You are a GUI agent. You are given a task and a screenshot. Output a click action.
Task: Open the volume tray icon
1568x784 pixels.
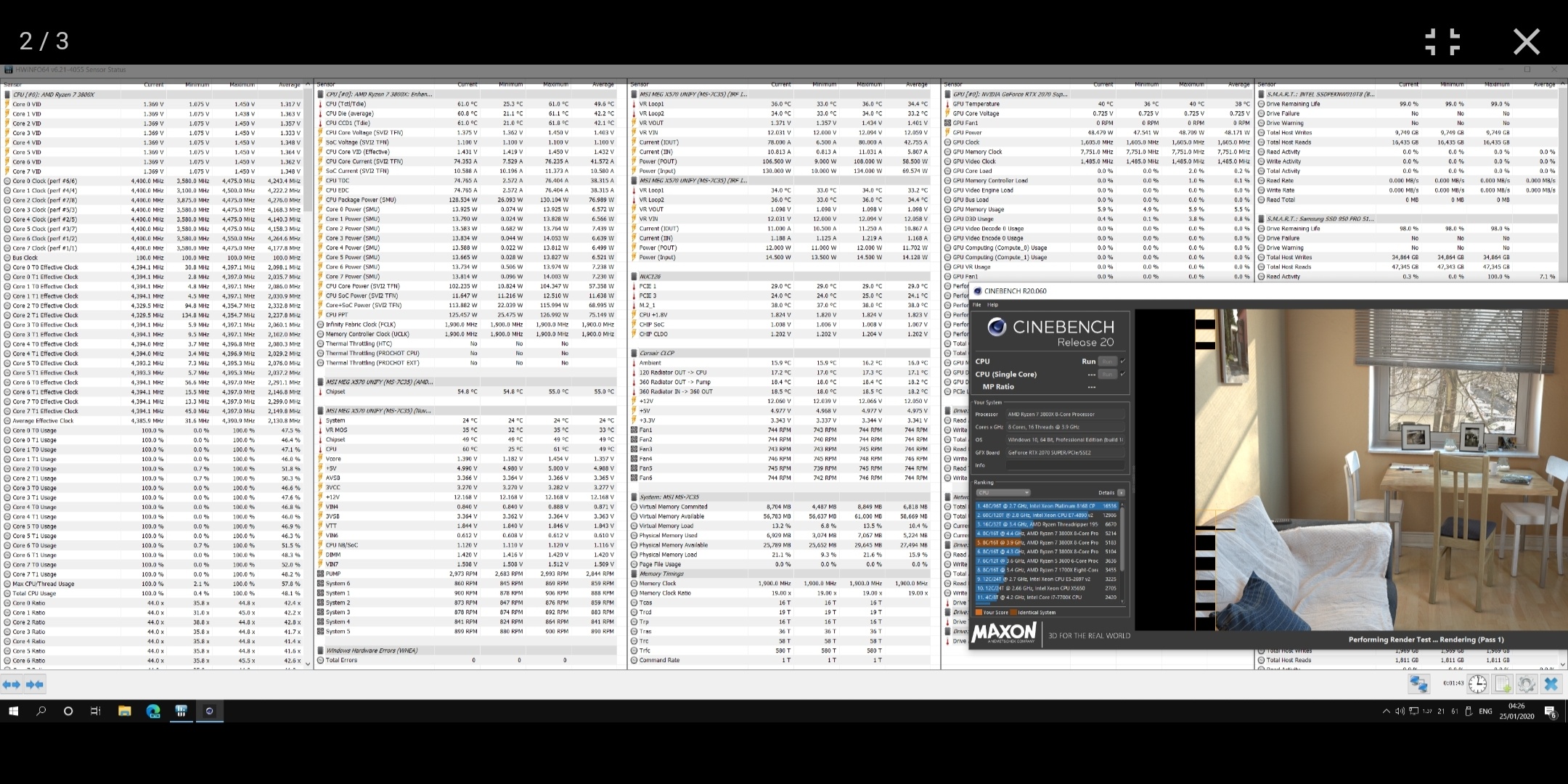coord(1400,711)
